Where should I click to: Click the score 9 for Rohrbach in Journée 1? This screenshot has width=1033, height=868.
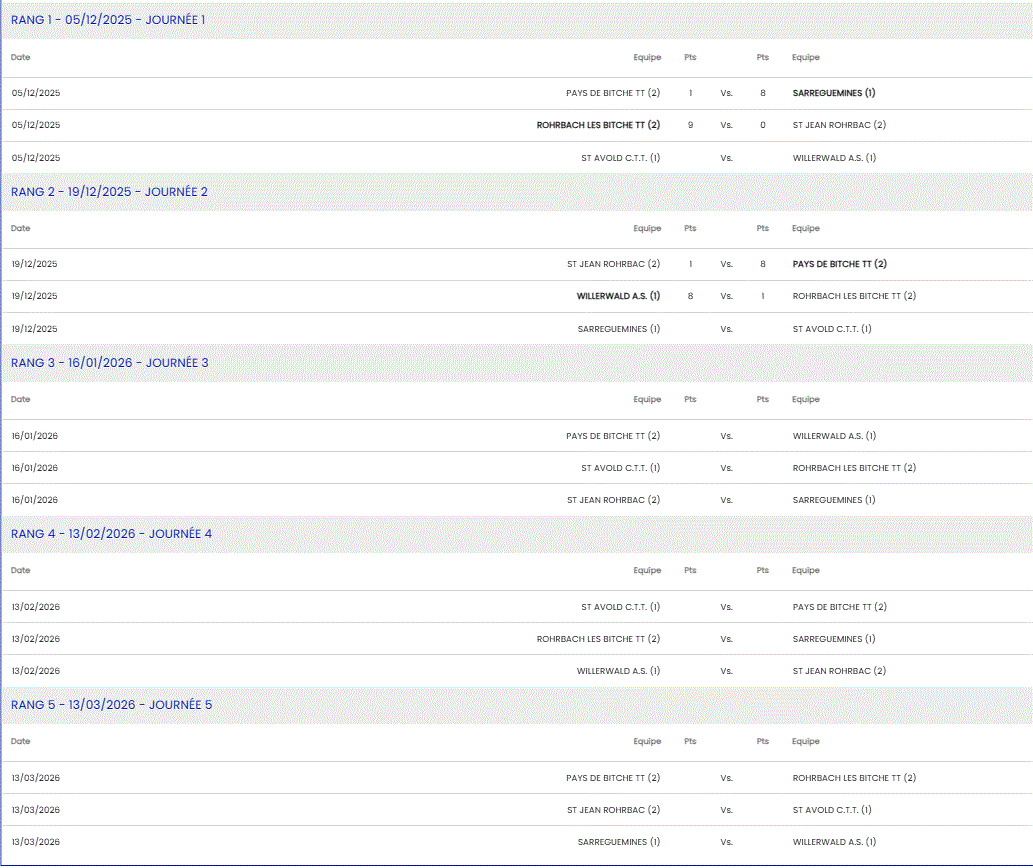[690, 125]
